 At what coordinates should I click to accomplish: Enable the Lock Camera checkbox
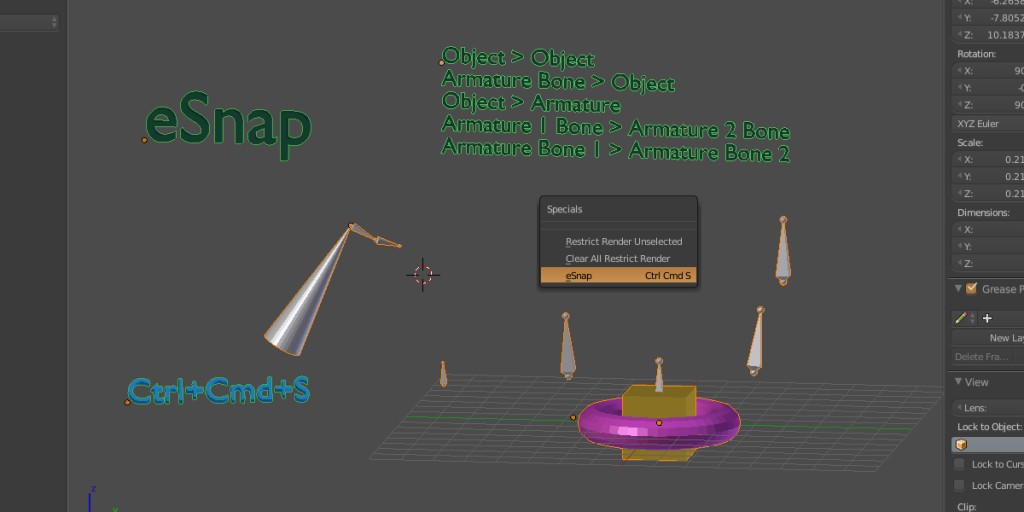tap(959, 485)
